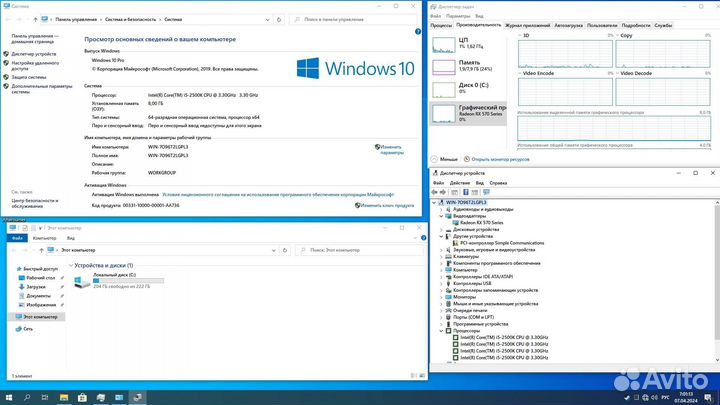Click the Локальный диск (C:) usage bar

coord(128,281)
